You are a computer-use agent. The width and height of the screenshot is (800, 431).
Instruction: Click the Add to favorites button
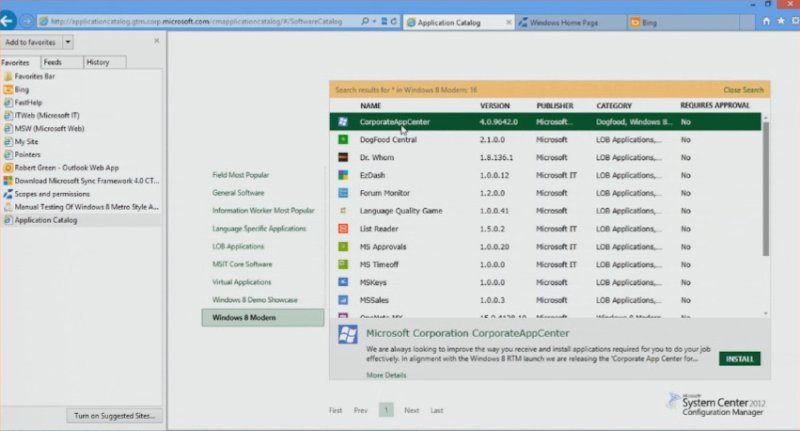click(31, 42)
